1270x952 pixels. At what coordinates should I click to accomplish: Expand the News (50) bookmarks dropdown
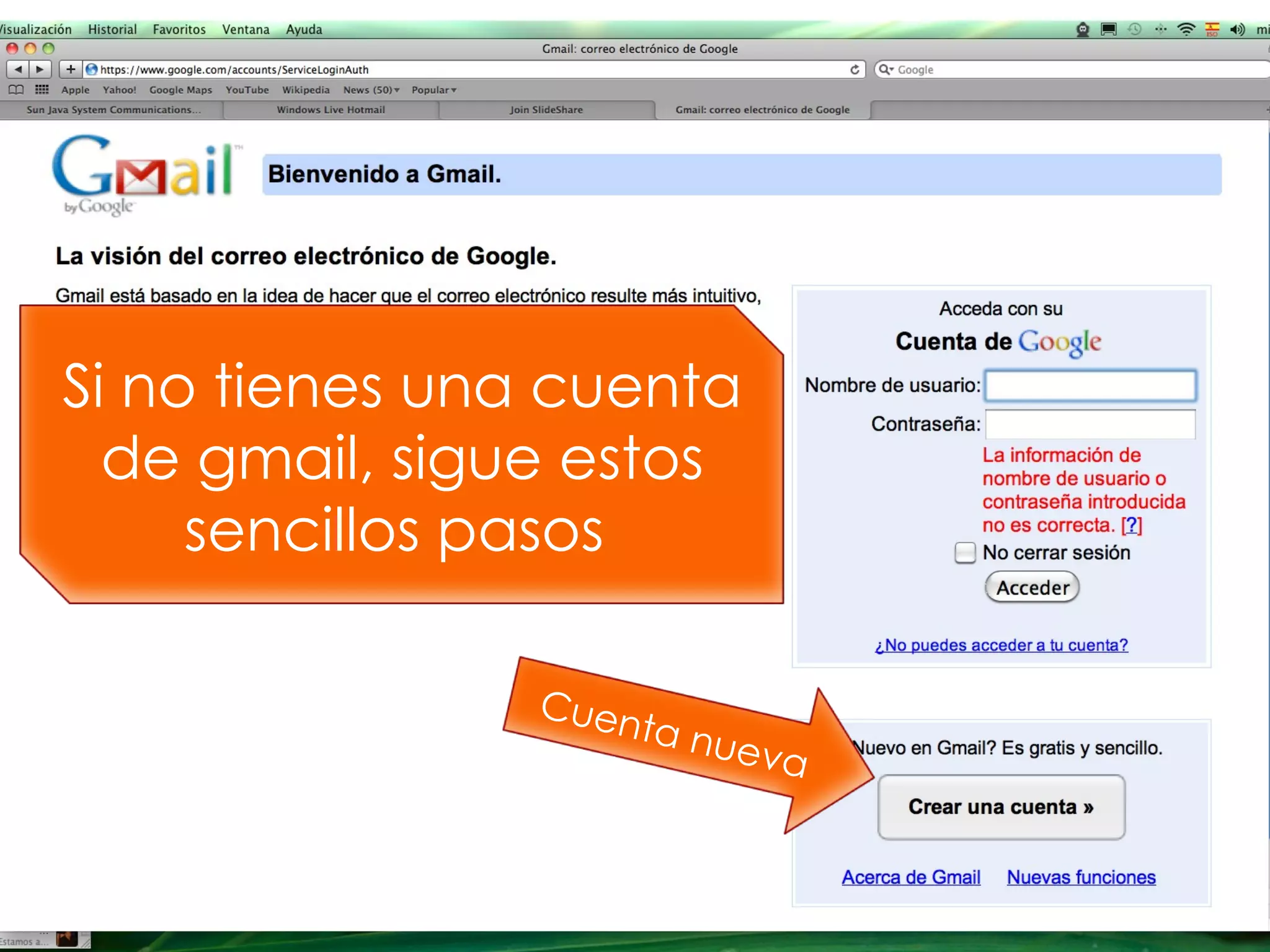pyautogui.click(x=371, y=90)
